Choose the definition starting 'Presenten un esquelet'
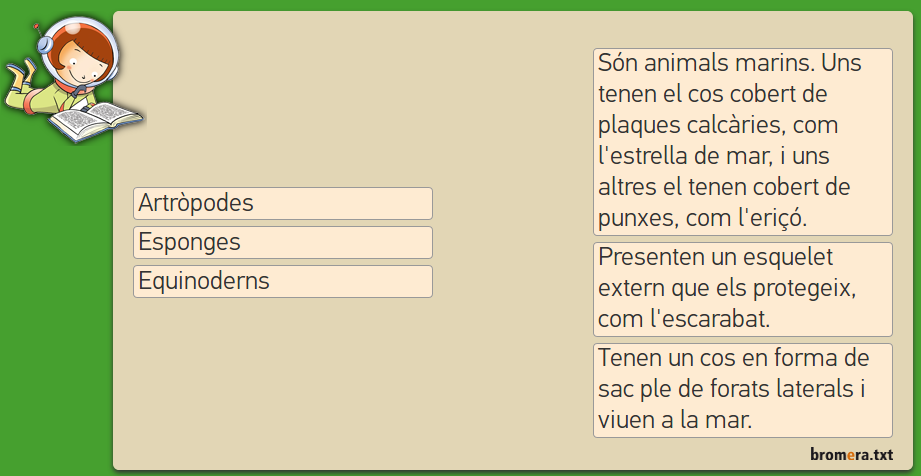The image size is (921, 476). pyautogui.click(x=742, y=289)
